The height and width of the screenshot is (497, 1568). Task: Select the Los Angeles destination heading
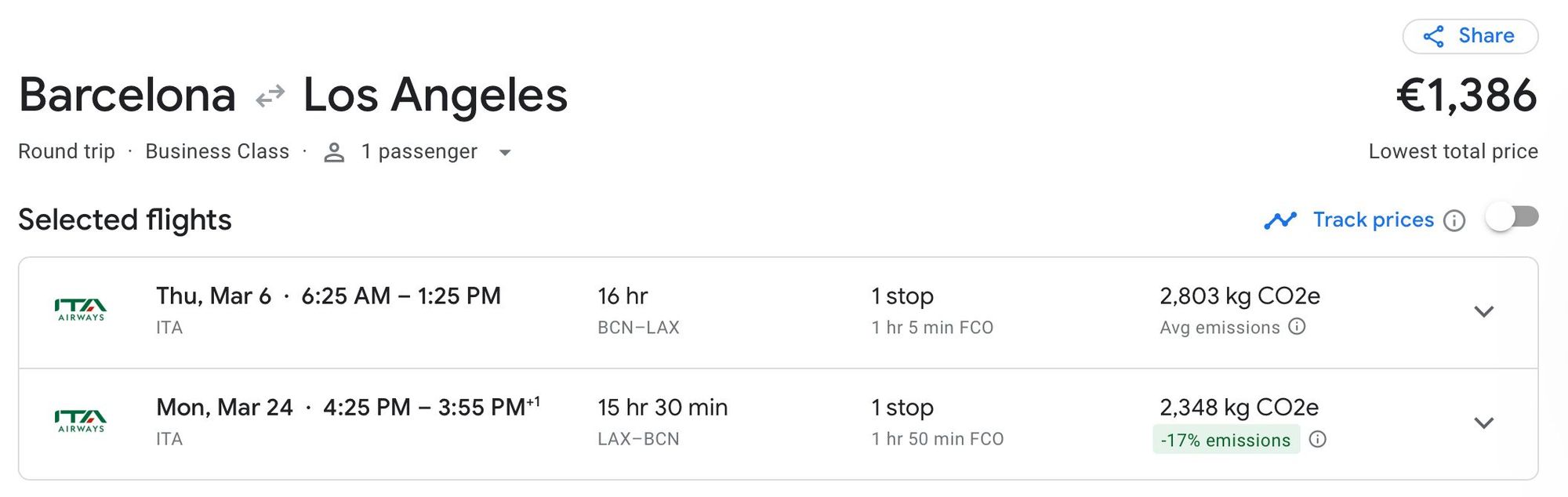click(435, 95)
